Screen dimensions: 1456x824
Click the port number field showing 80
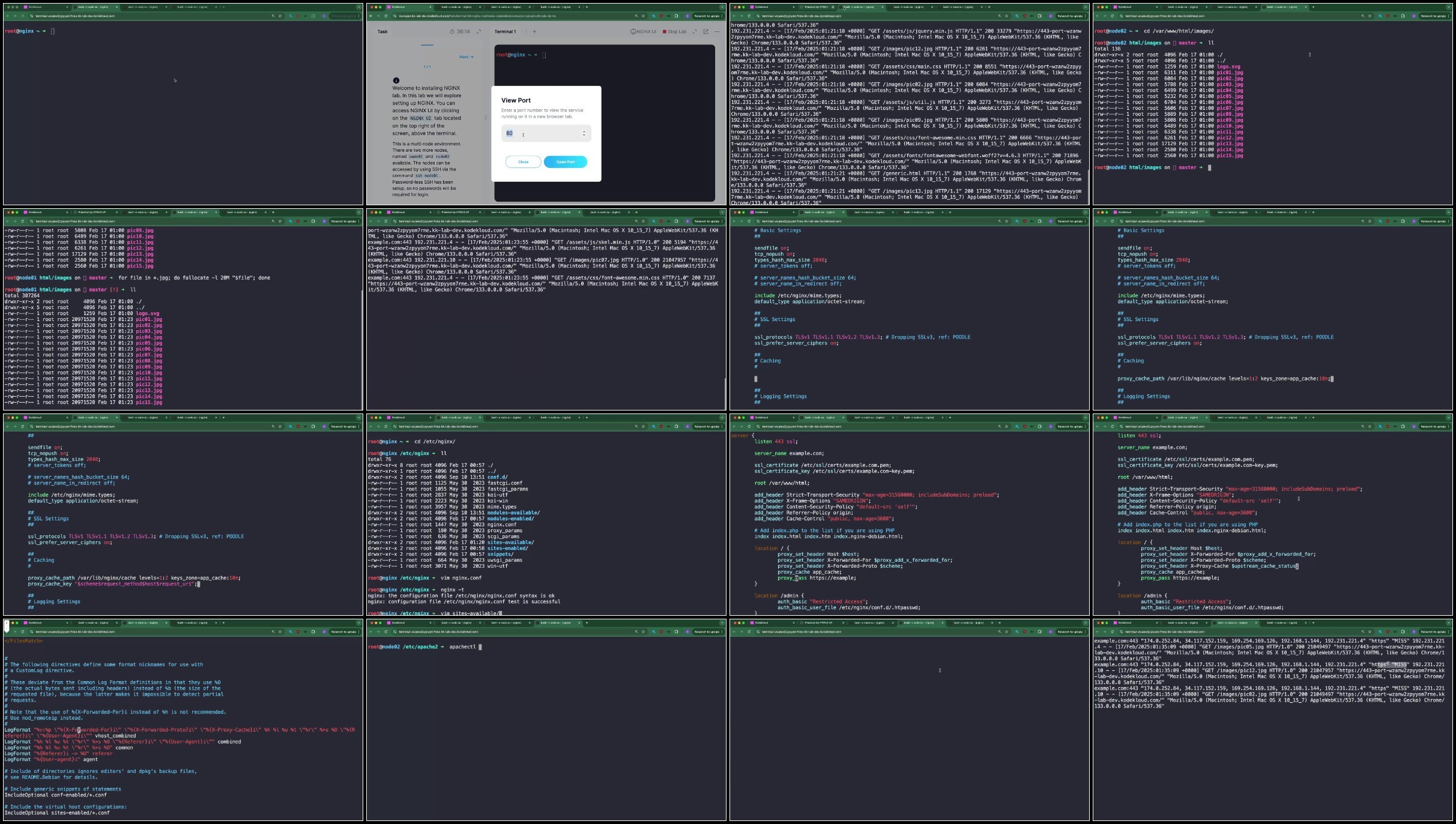click(546, 133)
